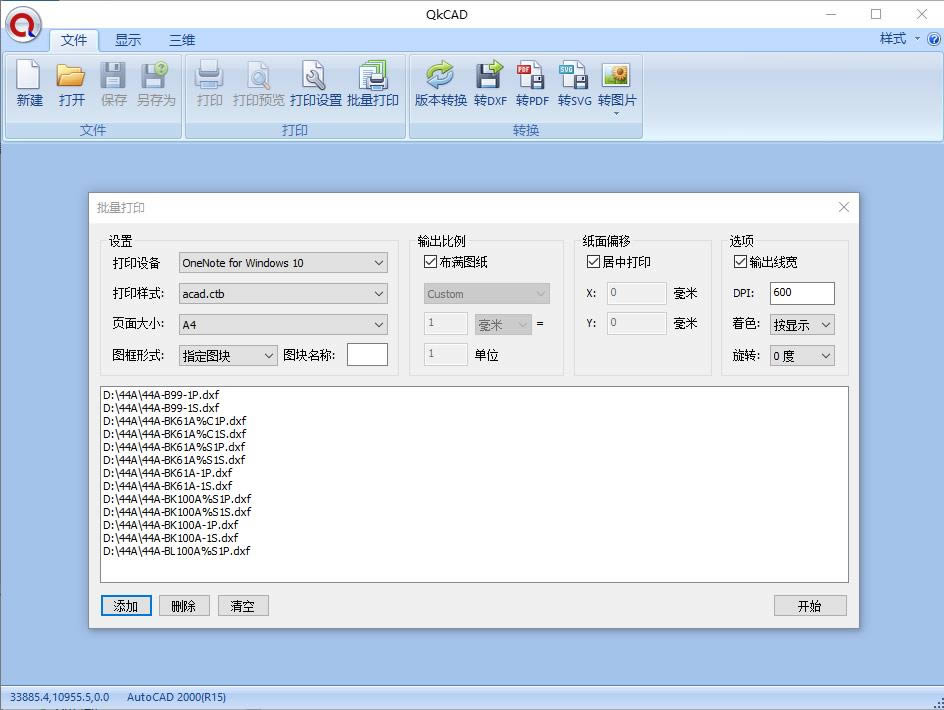The image size is (944, 710).
Task: Click the Version Convert icon
Action: pos(440,75)
